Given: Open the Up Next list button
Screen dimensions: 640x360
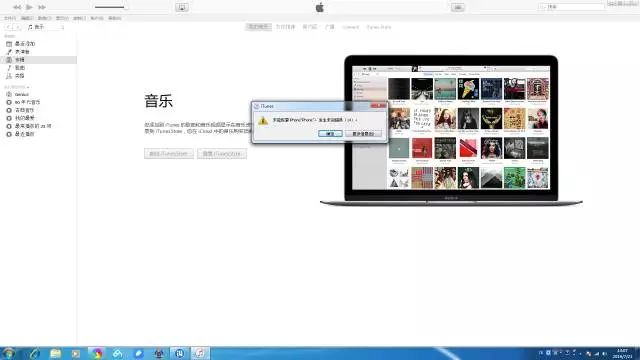Looking at the screenshot, I should pos(458,7).
